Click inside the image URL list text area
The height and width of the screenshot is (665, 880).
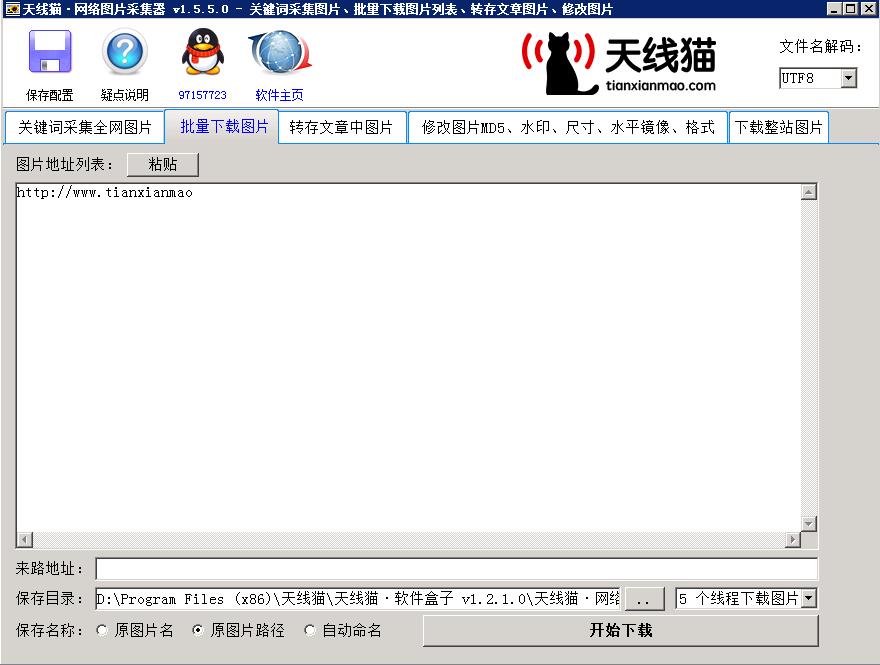[x=409, y=357]
